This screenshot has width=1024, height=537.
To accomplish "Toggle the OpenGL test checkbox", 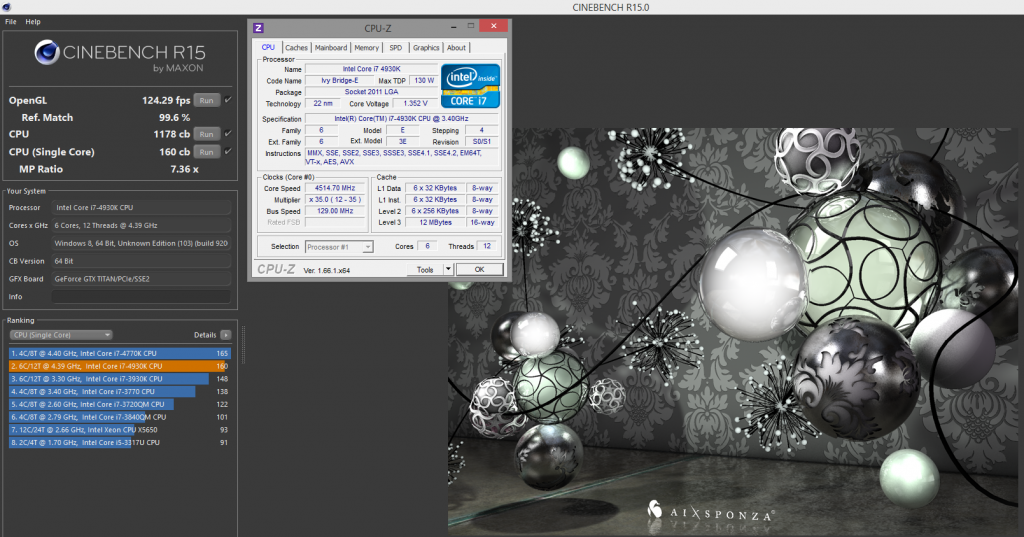I will point(228,100).
